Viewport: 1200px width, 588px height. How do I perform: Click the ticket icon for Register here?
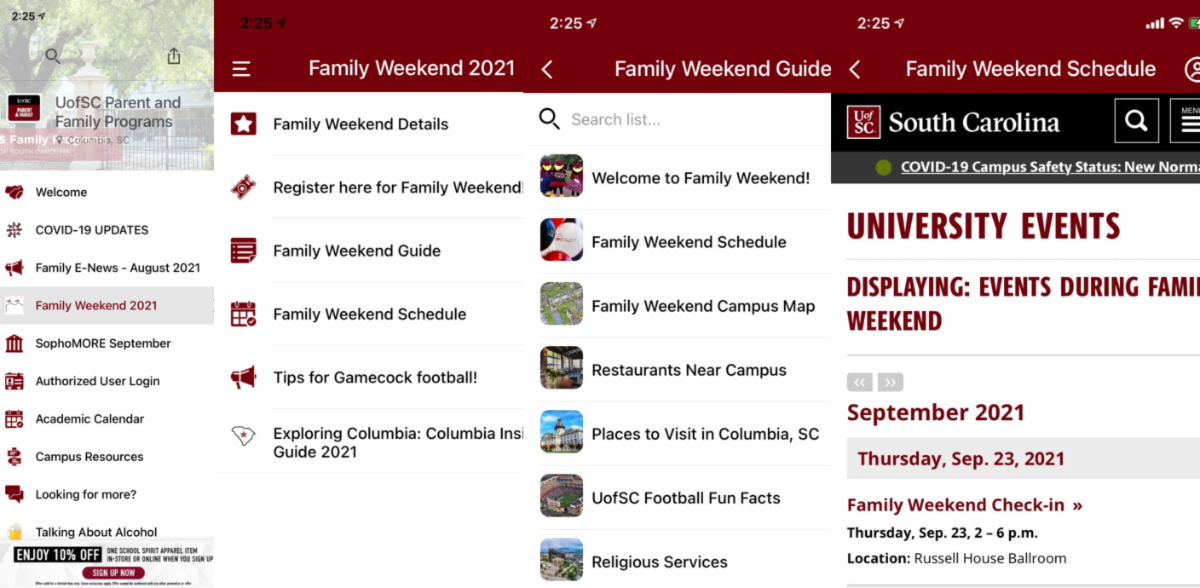point(243,187)
